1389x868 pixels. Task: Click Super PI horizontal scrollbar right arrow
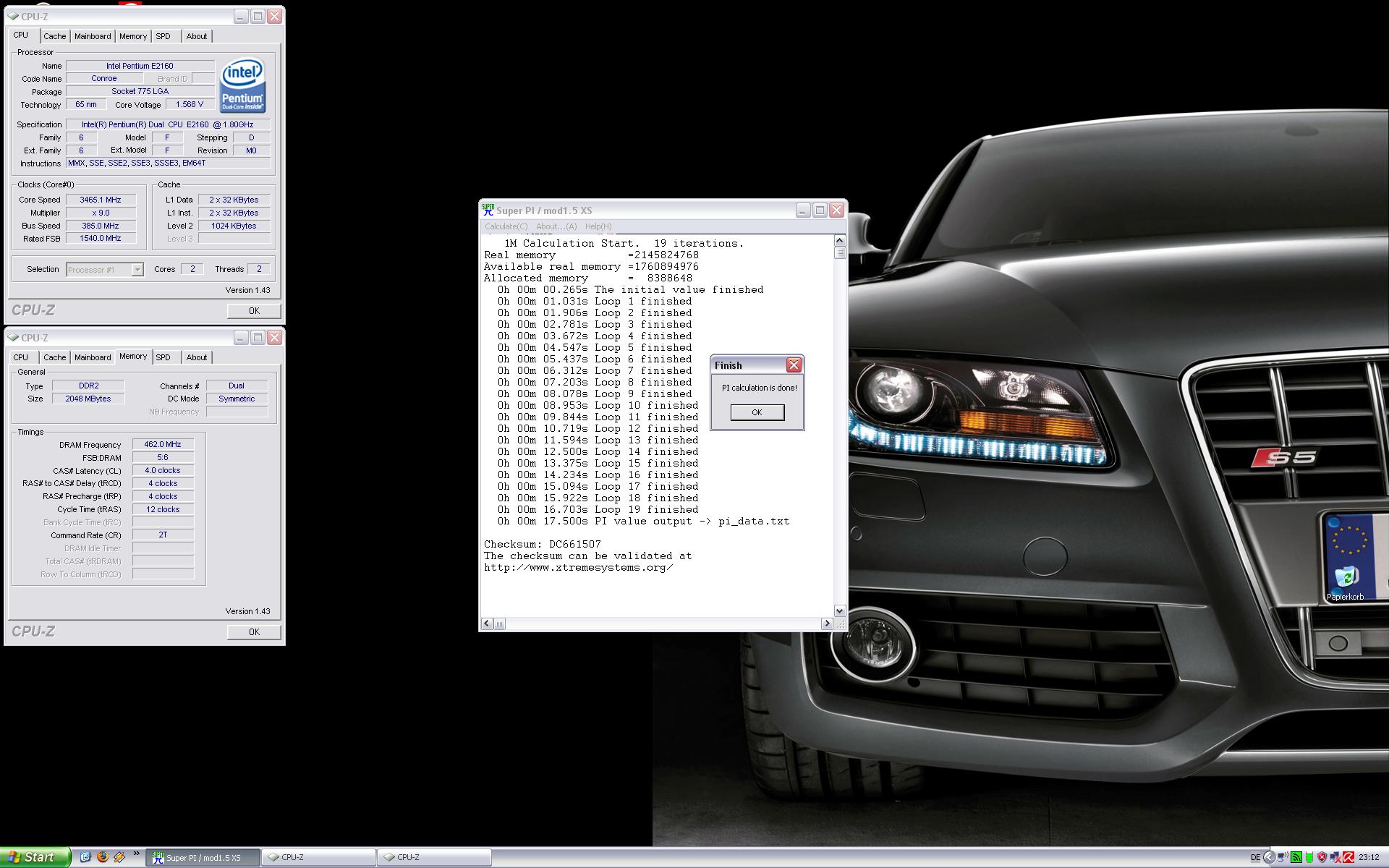(827, 624)
